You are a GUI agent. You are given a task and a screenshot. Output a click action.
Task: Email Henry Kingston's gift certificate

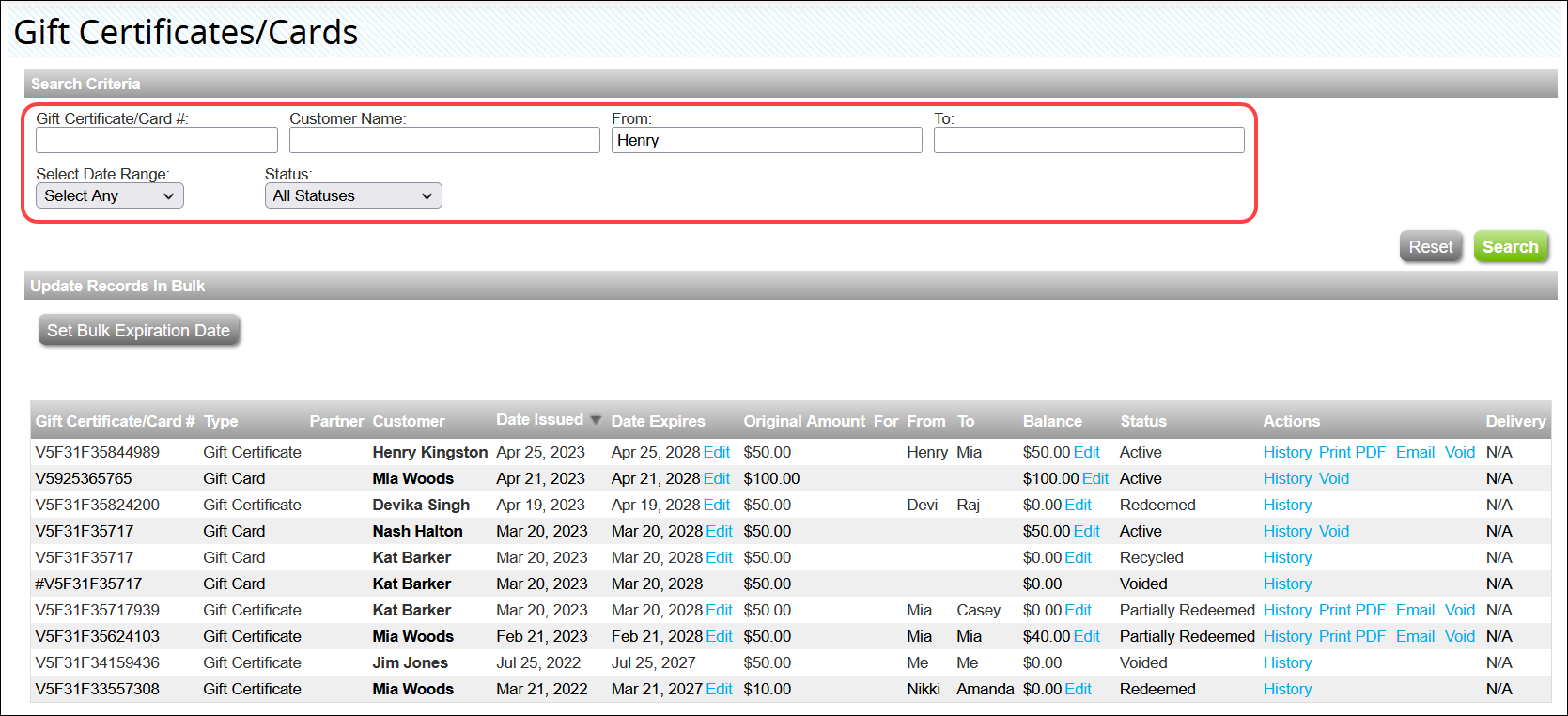pyautogui.click(x=1415, y=452)
